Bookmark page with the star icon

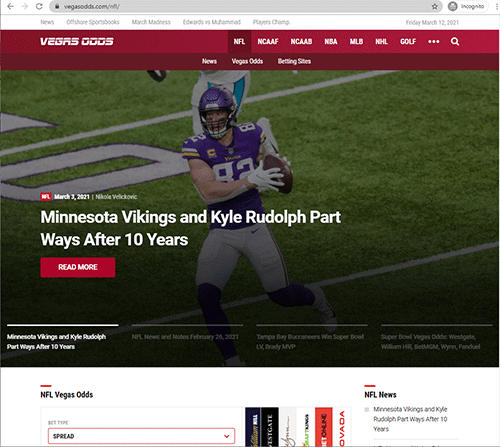[x=434, y=6]
